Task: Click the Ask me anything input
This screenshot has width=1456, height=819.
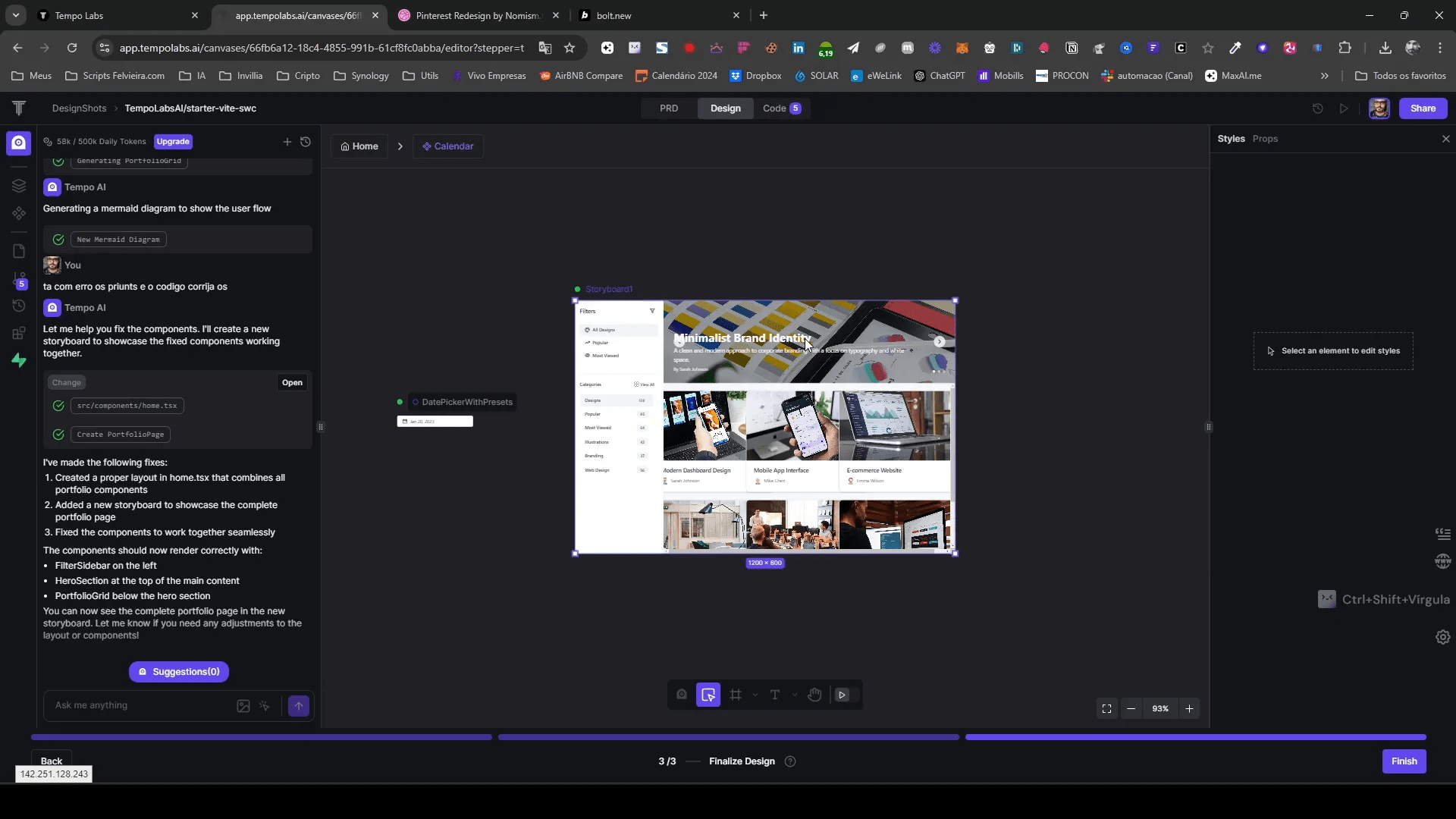Action: pos(140,706)
